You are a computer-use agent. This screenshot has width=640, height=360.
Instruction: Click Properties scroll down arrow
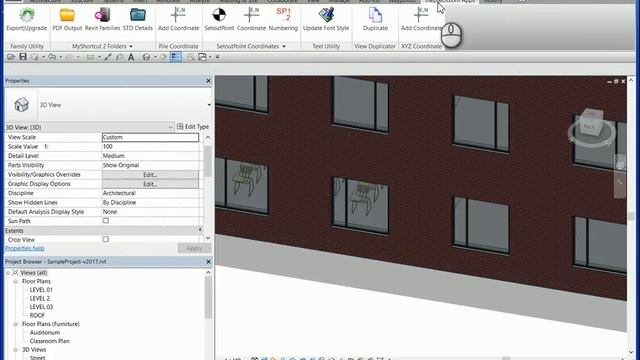(208, 238)
